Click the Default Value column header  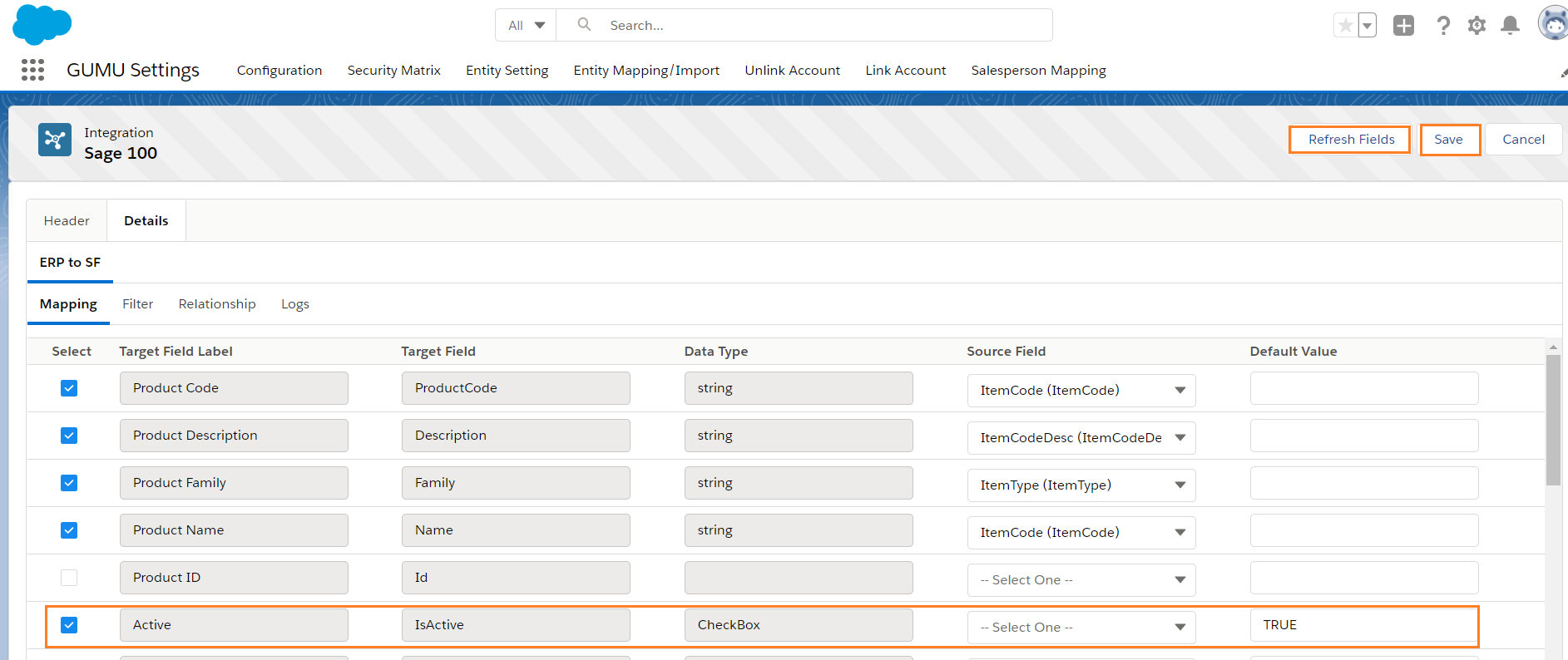point(1293,352)
